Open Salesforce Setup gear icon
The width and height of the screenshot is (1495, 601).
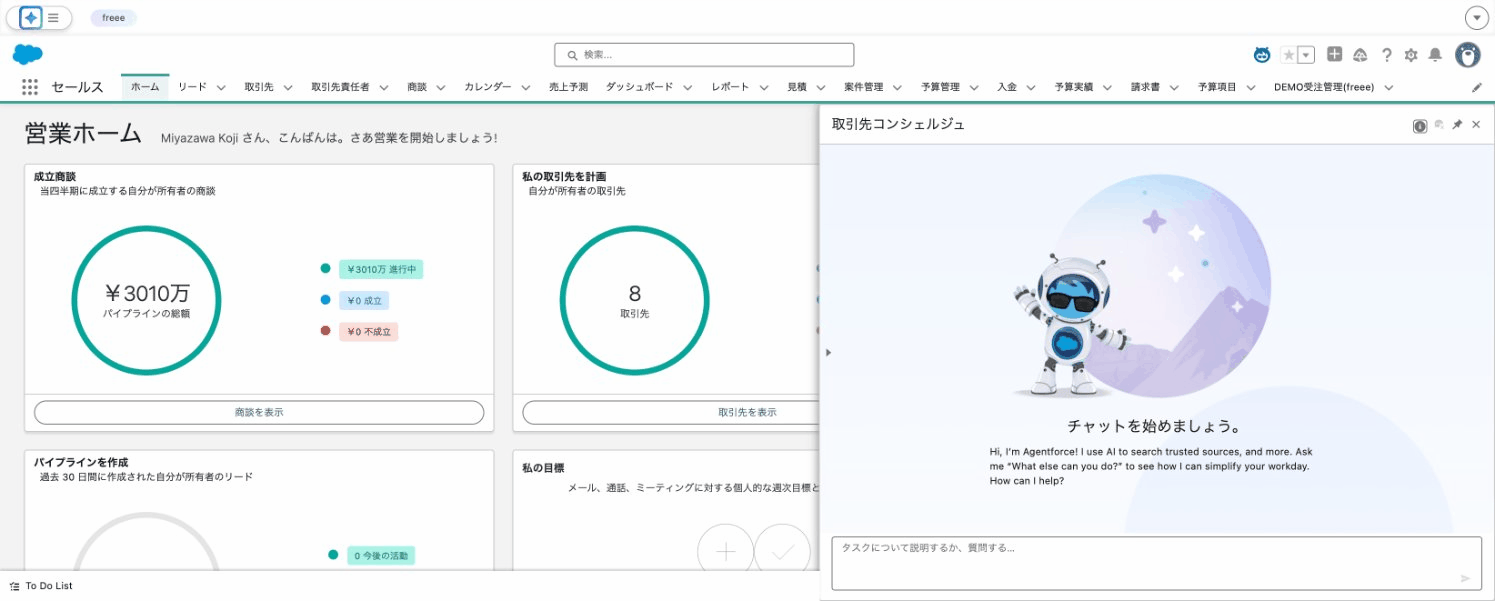pos(1410,55)
